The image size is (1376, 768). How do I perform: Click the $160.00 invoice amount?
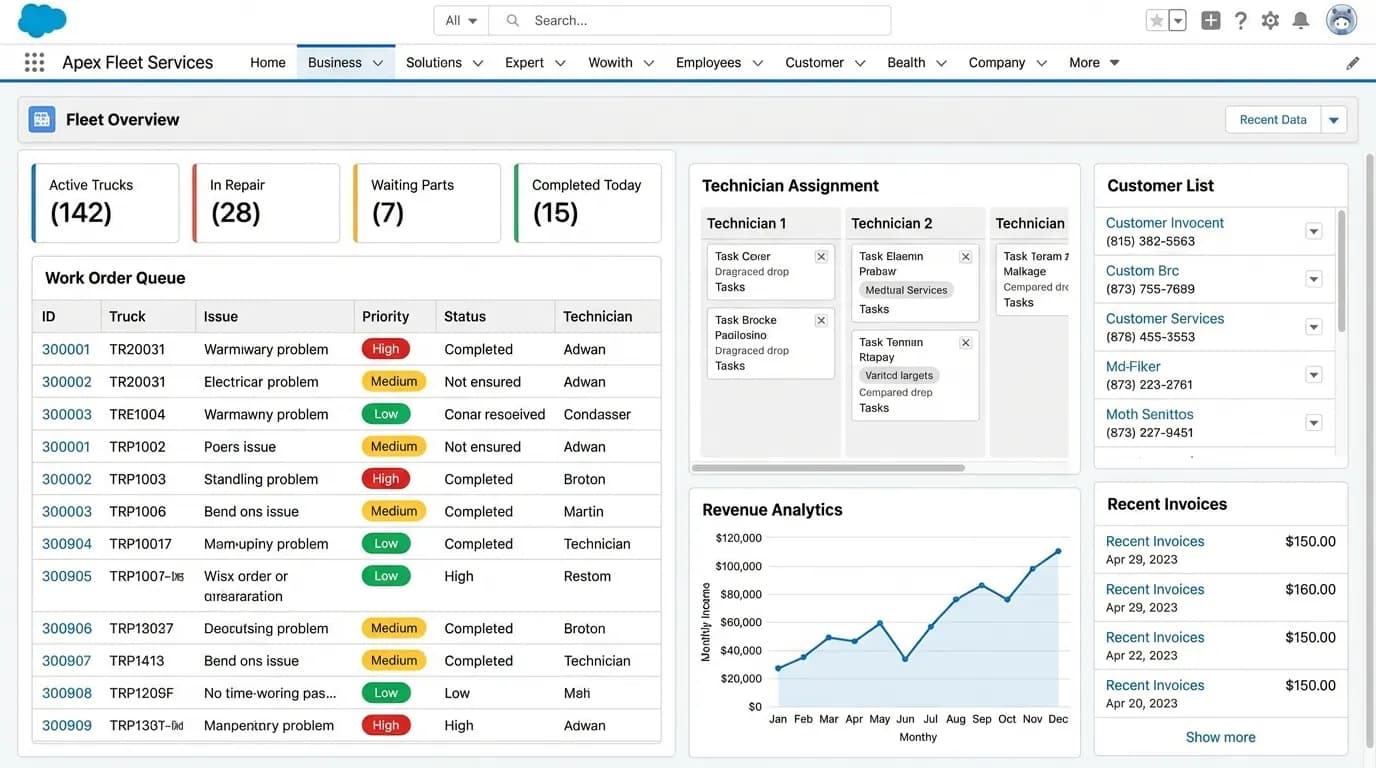[x=1310, y=589]
